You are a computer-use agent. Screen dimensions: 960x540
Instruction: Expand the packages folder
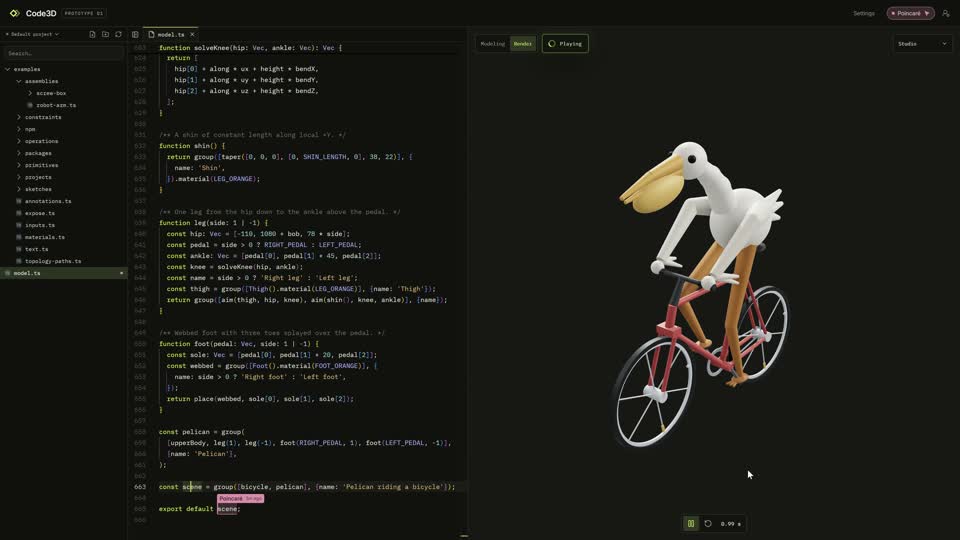[x=19, y=153]
